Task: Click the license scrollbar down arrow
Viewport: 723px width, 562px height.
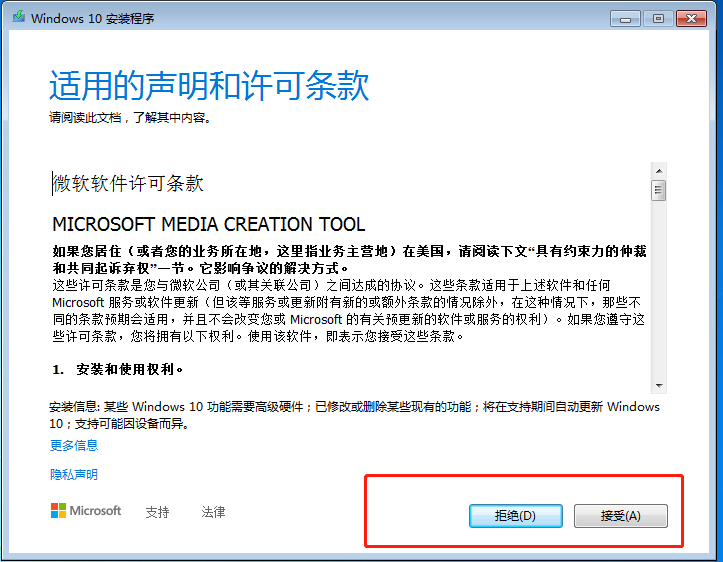Action: pyautogui.click(x=659, y=385)
